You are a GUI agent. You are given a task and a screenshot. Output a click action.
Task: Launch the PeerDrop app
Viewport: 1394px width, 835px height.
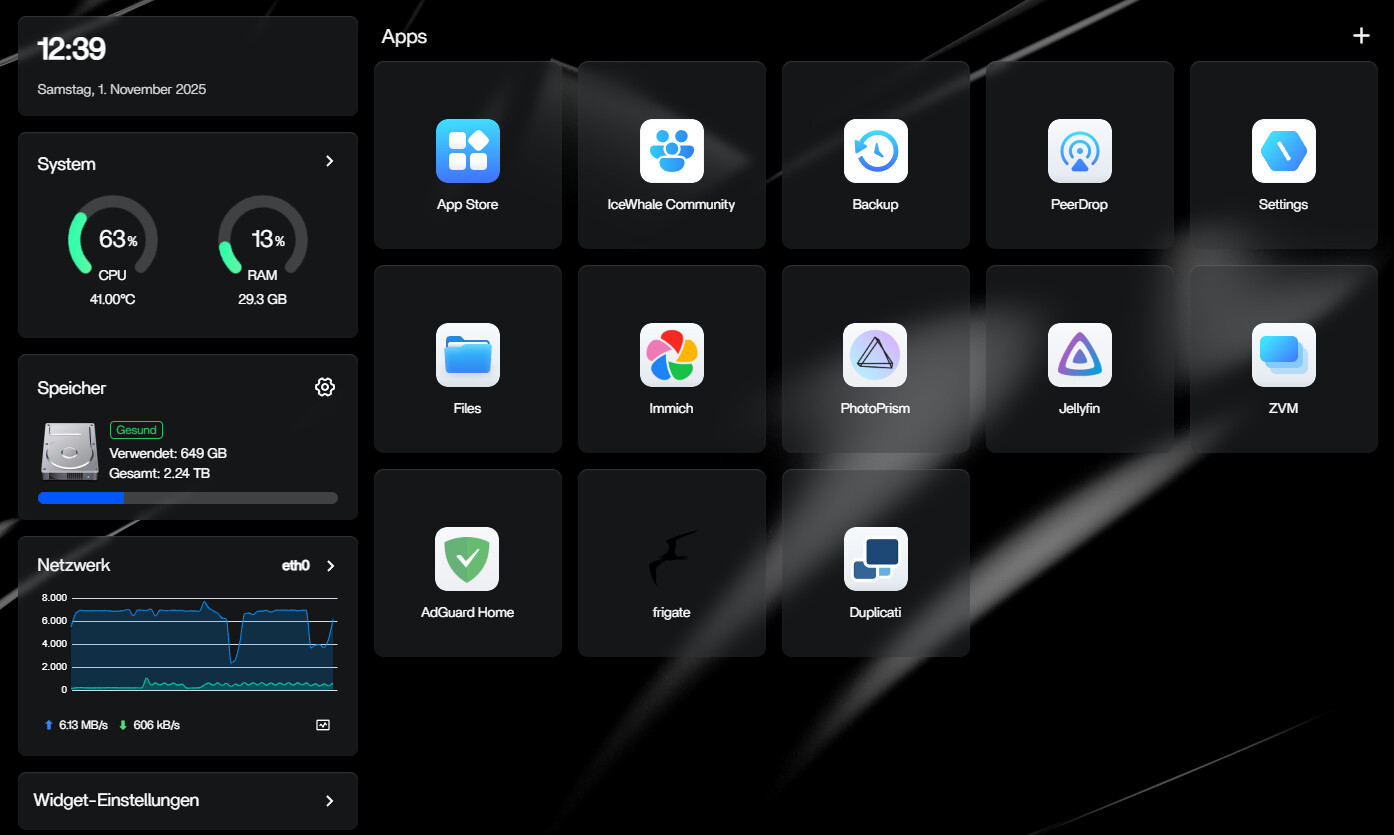[x=1079, y=152]
